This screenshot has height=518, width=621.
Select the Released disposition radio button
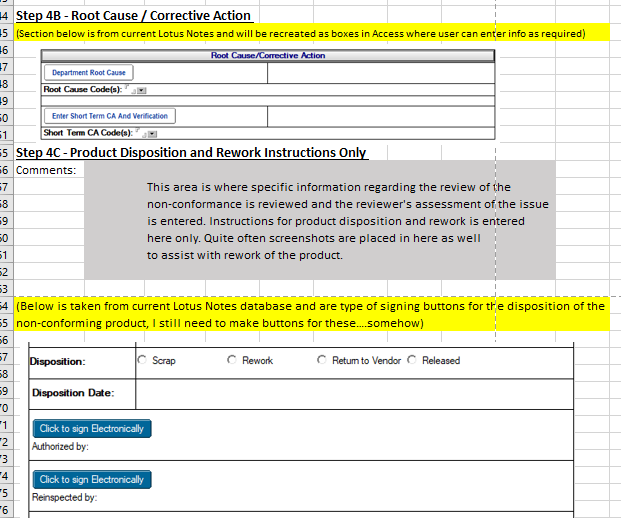412,360
